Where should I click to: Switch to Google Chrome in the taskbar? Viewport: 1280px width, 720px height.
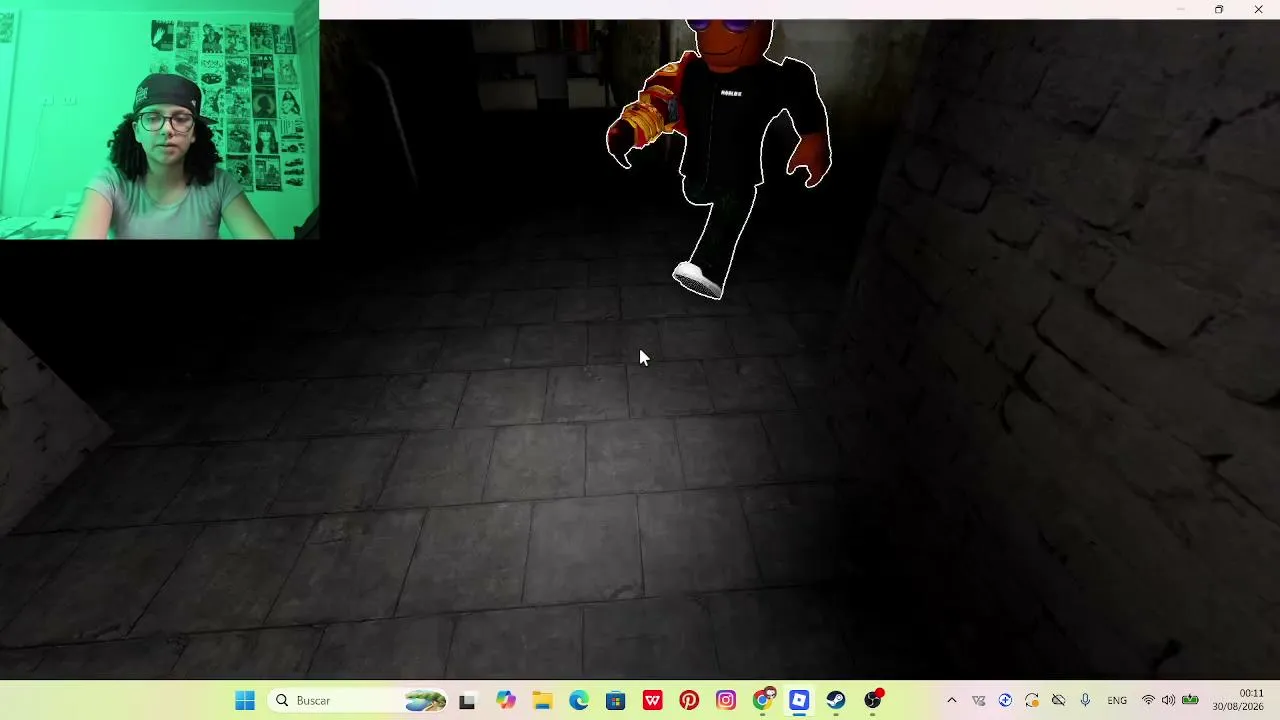(x=763, y=701)
